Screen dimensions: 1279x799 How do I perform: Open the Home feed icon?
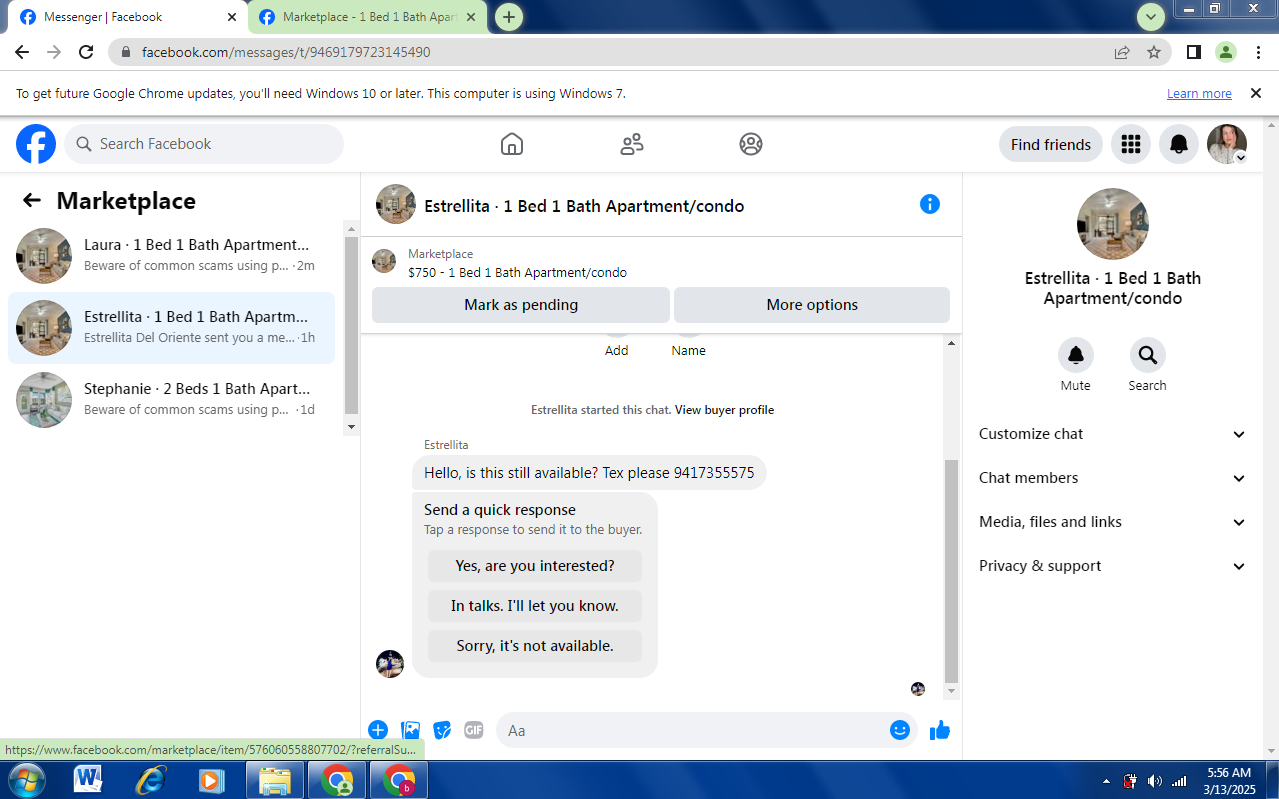pos(512,144)
